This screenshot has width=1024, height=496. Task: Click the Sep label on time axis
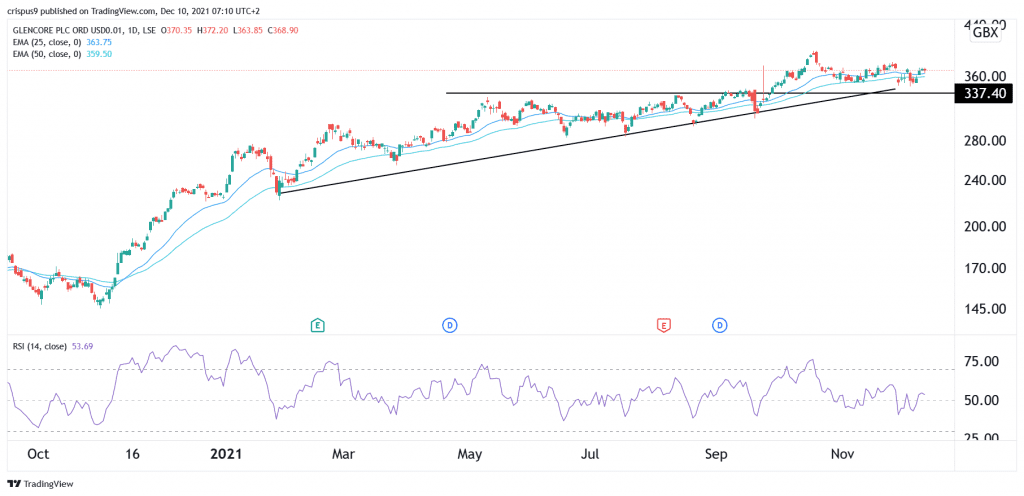718,454
